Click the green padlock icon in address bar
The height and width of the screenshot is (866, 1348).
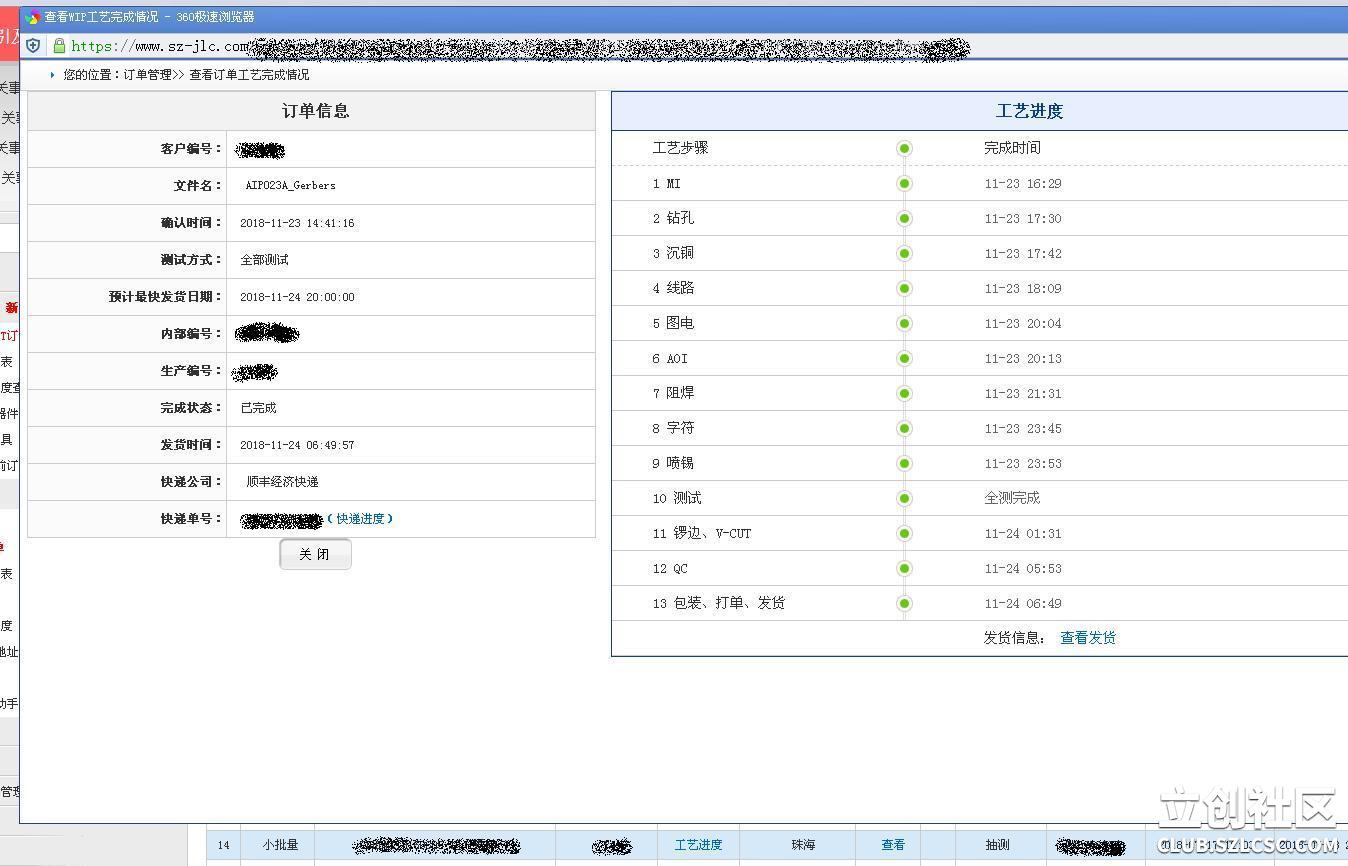(59, 46)
